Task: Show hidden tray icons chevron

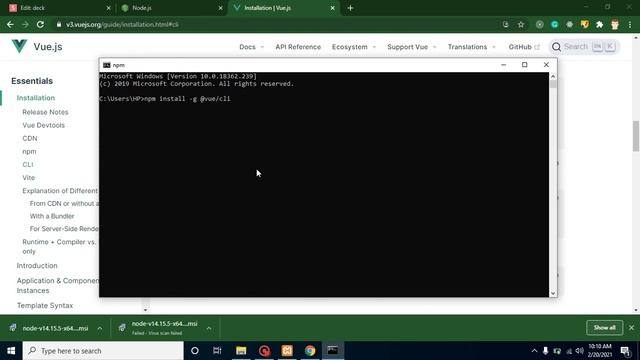Action: (x=534, y=351)
